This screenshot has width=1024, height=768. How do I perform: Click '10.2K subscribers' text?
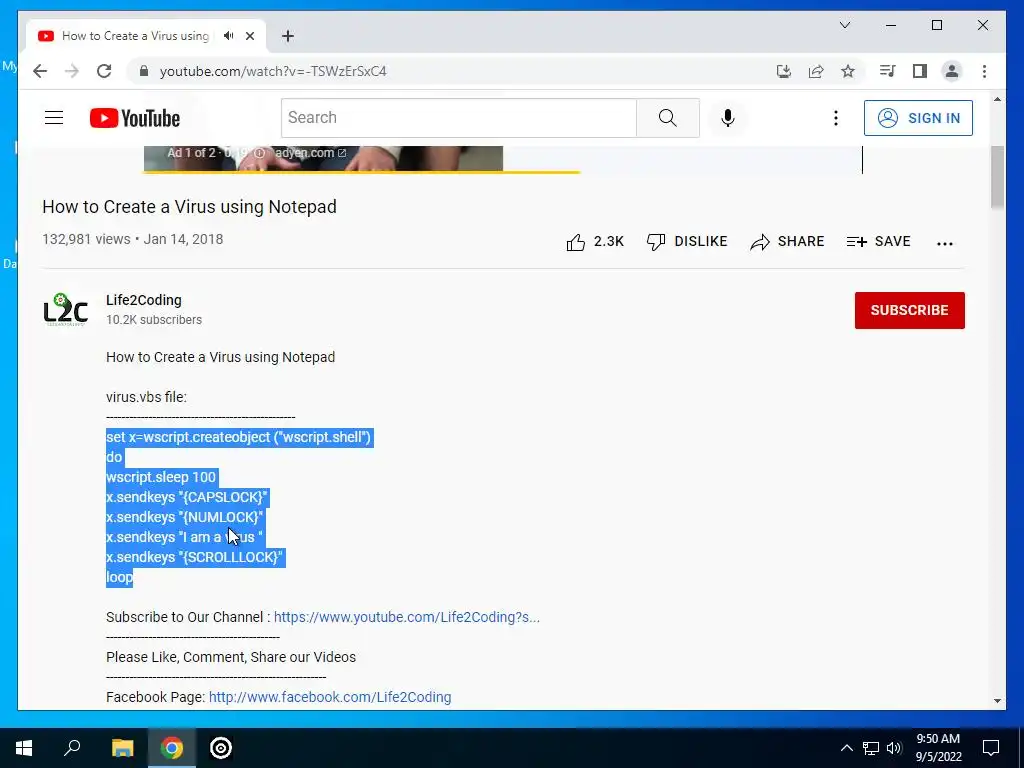point(154,320)
